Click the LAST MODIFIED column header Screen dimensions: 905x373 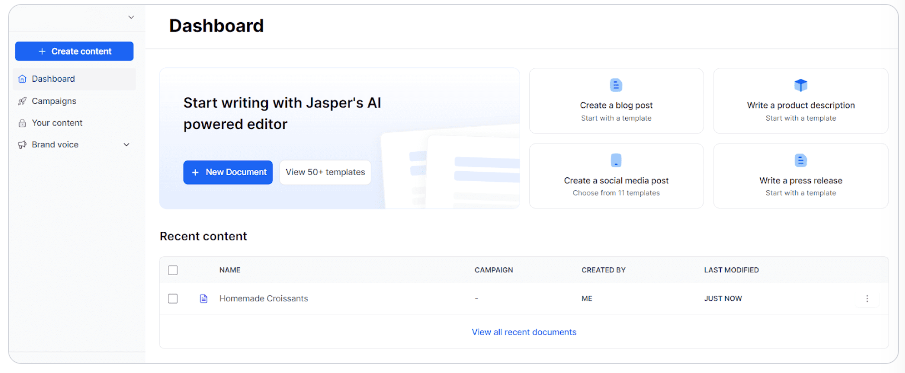point(731,270)
